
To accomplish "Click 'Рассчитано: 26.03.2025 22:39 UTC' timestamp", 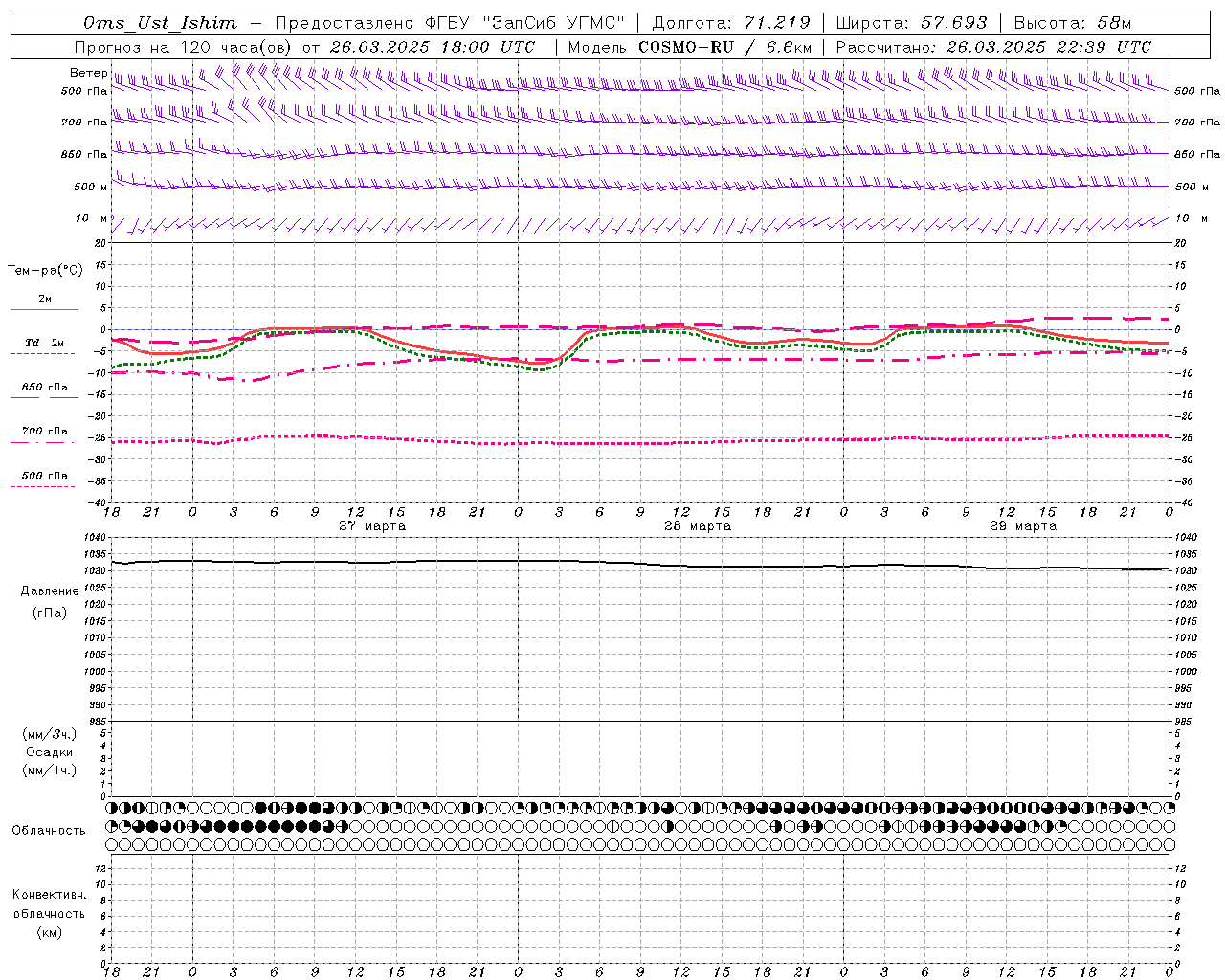I will (x=993, y=47).
